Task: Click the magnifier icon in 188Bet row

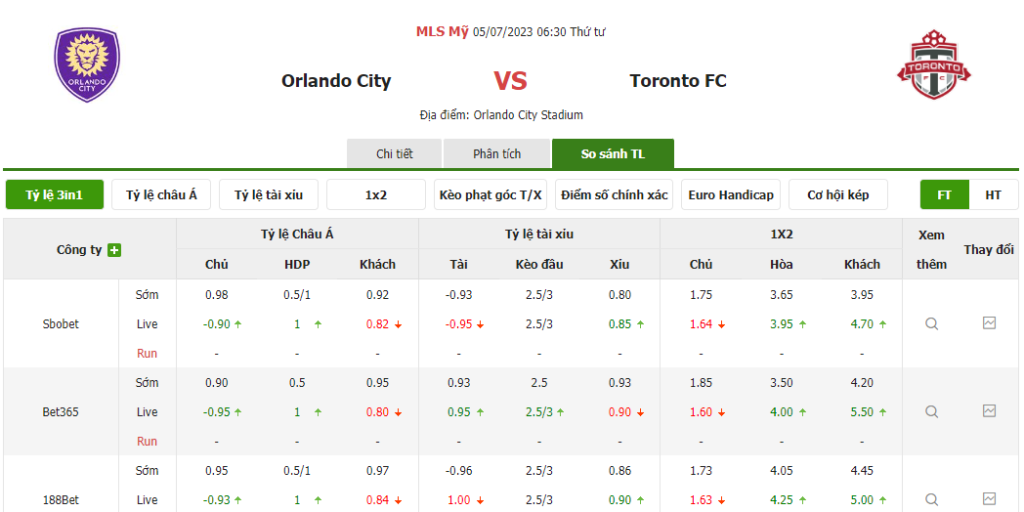Action: coord(932,500)
